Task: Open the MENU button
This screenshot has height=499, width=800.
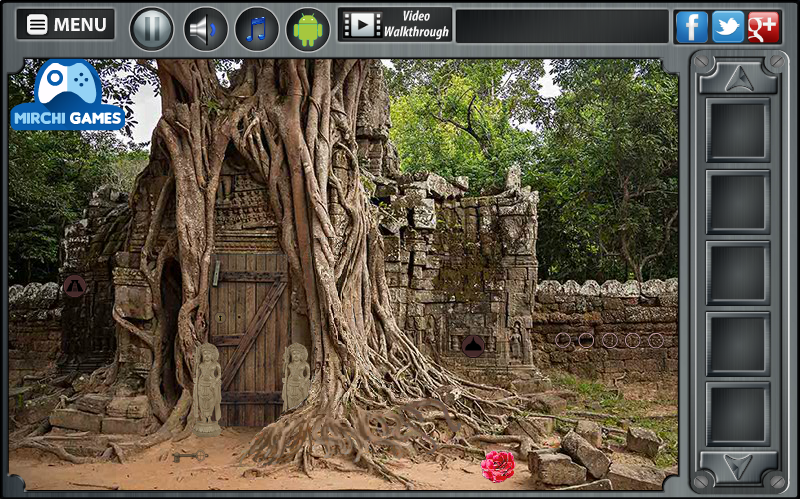Action: (x=65, y=24)
